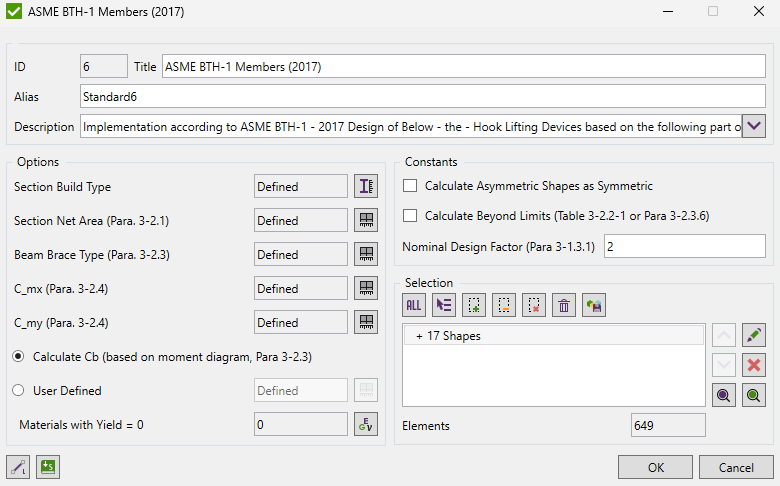Expand the Description dropdown arrow
The image size is (780, 486).
[754, 126]
